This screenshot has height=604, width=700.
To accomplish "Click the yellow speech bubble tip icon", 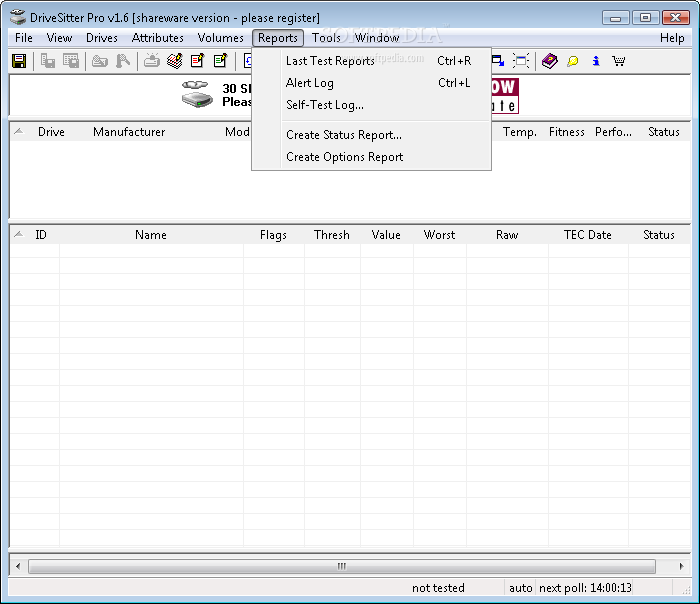I will pyautogui.click(x=573, y=61).
